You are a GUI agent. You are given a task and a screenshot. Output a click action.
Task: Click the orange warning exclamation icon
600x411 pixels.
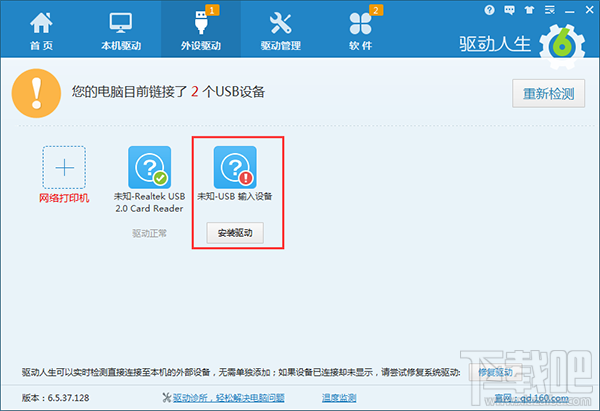point(36,93)
